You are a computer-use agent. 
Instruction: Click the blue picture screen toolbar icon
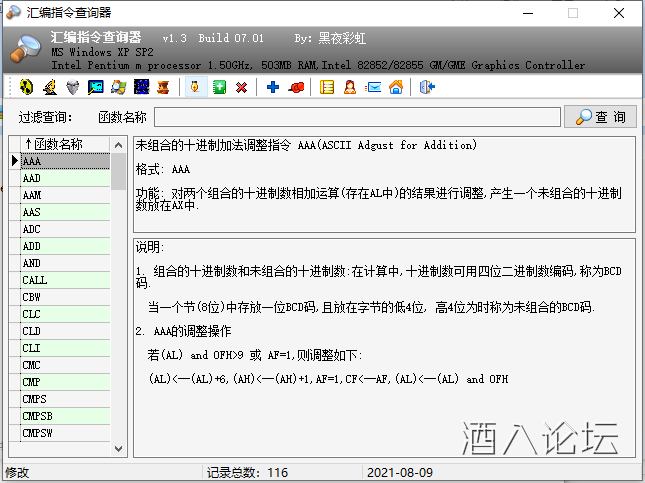click(x=95, y=87)
